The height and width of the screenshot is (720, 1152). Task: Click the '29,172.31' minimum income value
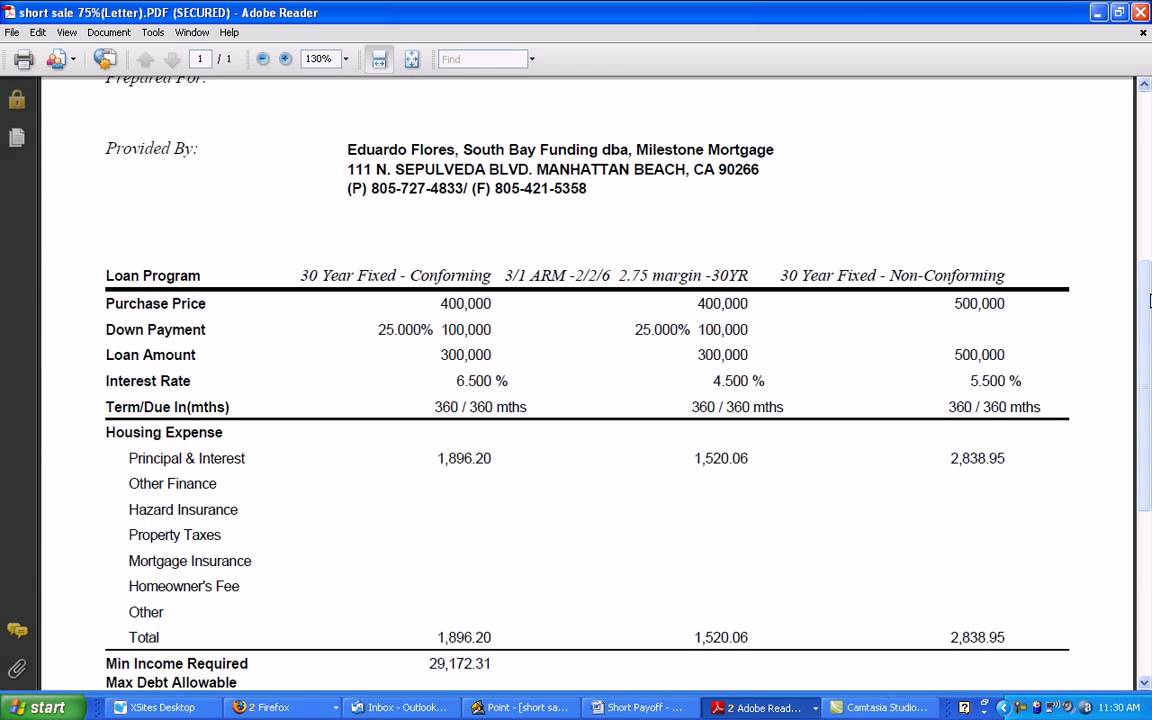tap(460, 663)
